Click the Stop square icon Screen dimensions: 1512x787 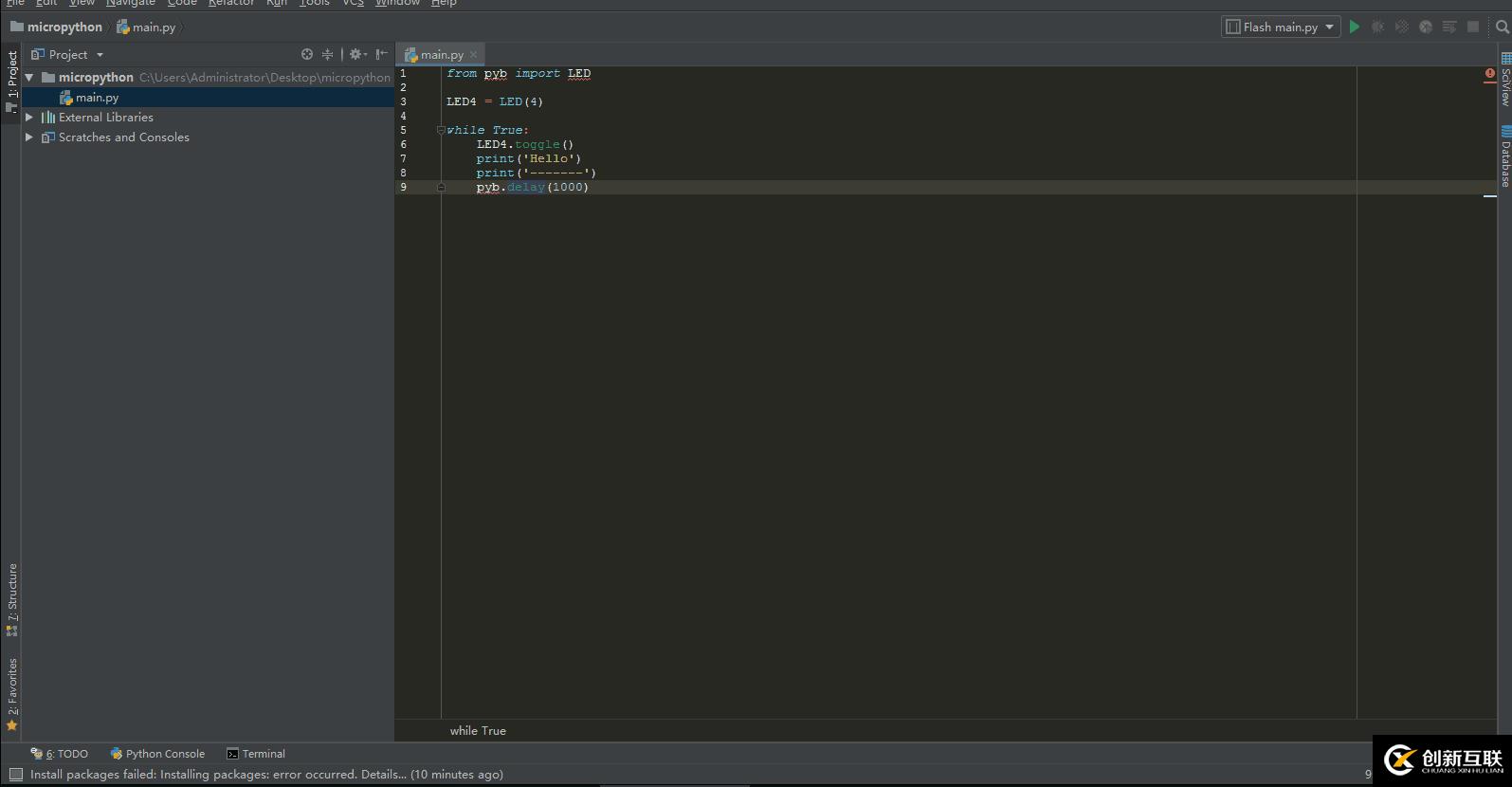click(x=1473, y=27)
